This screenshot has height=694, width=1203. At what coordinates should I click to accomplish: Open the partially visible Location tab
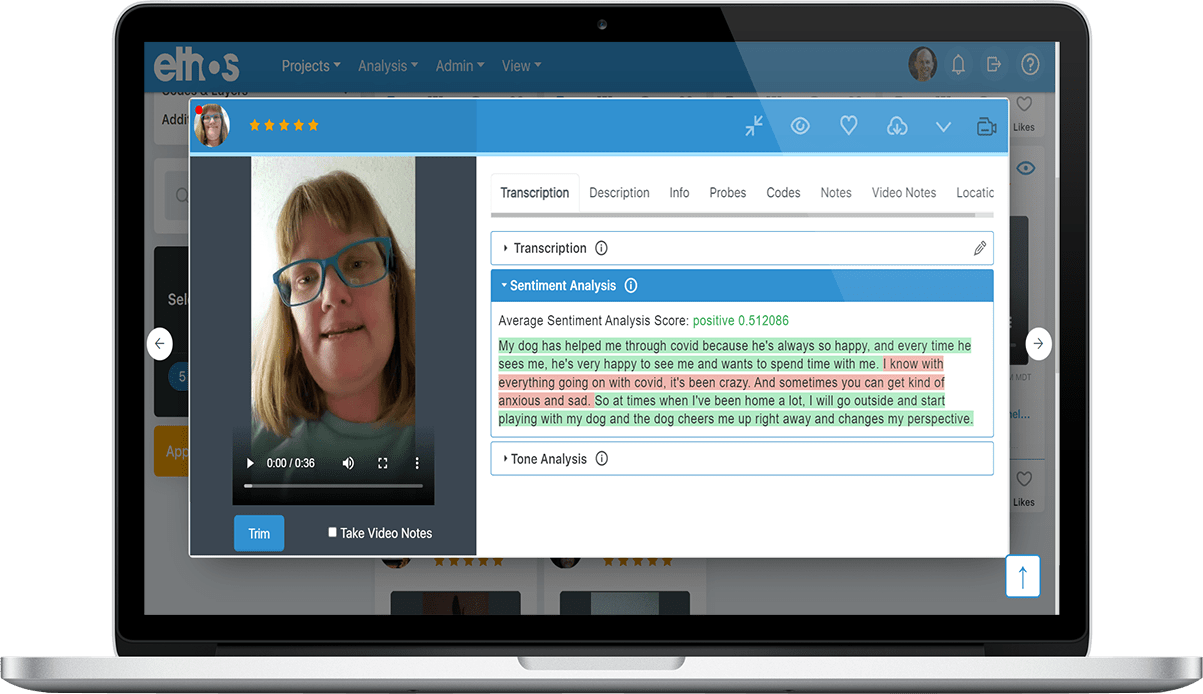coord(974,193)
